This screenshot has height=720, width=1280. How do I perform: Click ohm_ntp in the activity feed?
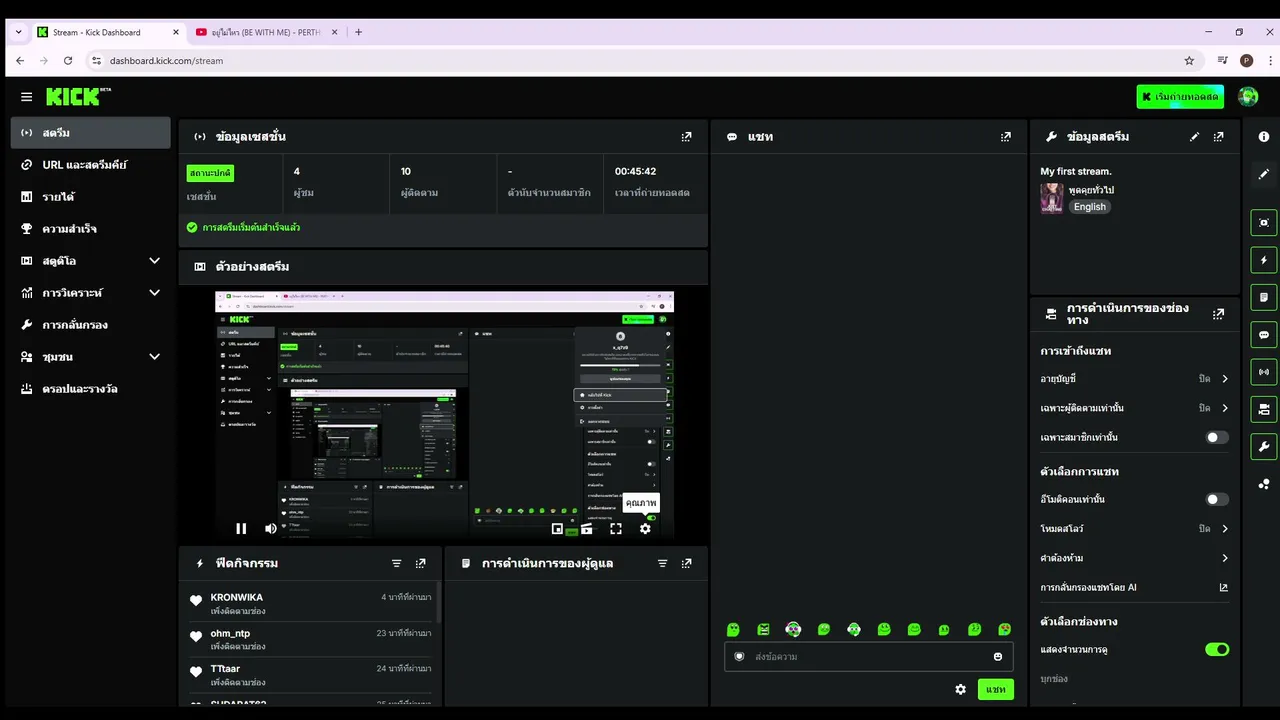point(230,634)
